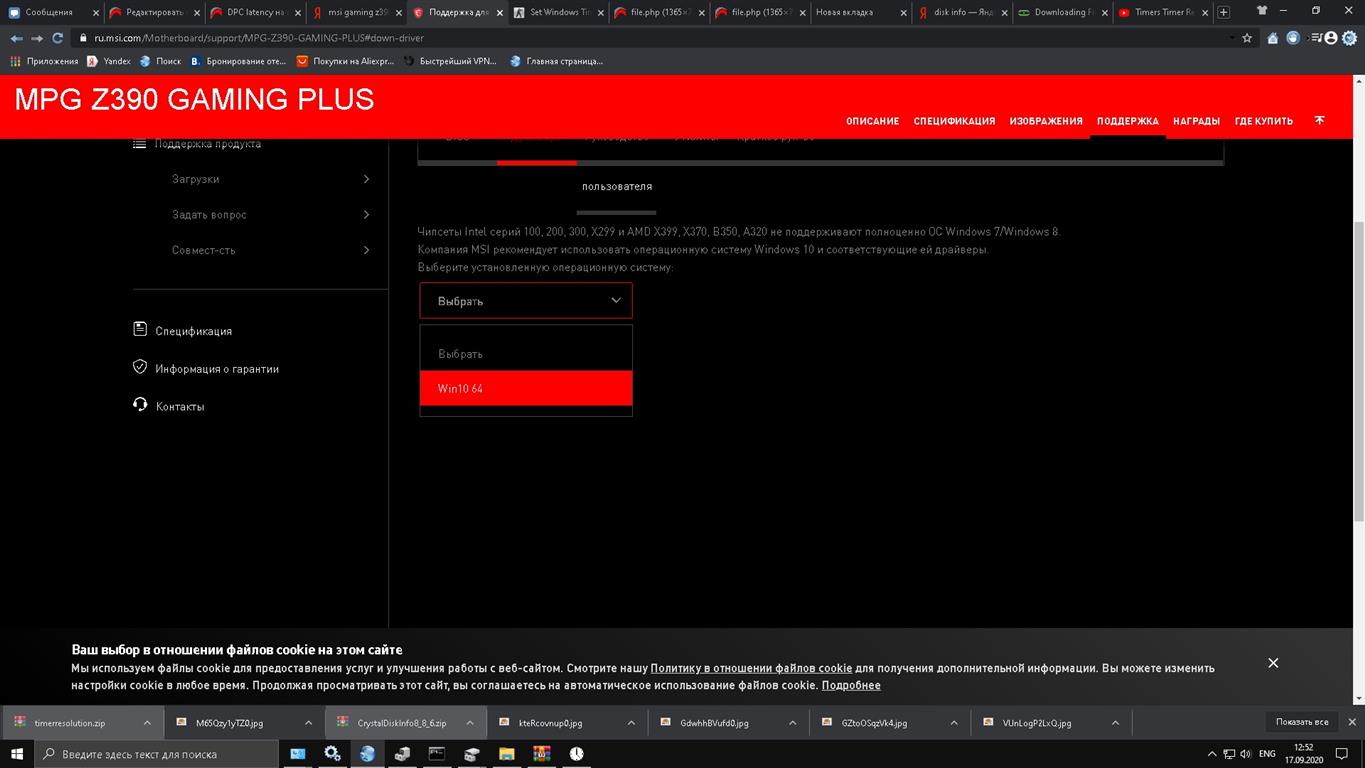Open the Chrome menu at toolbar end
1365x768 pixels.
pos(1349,38)
